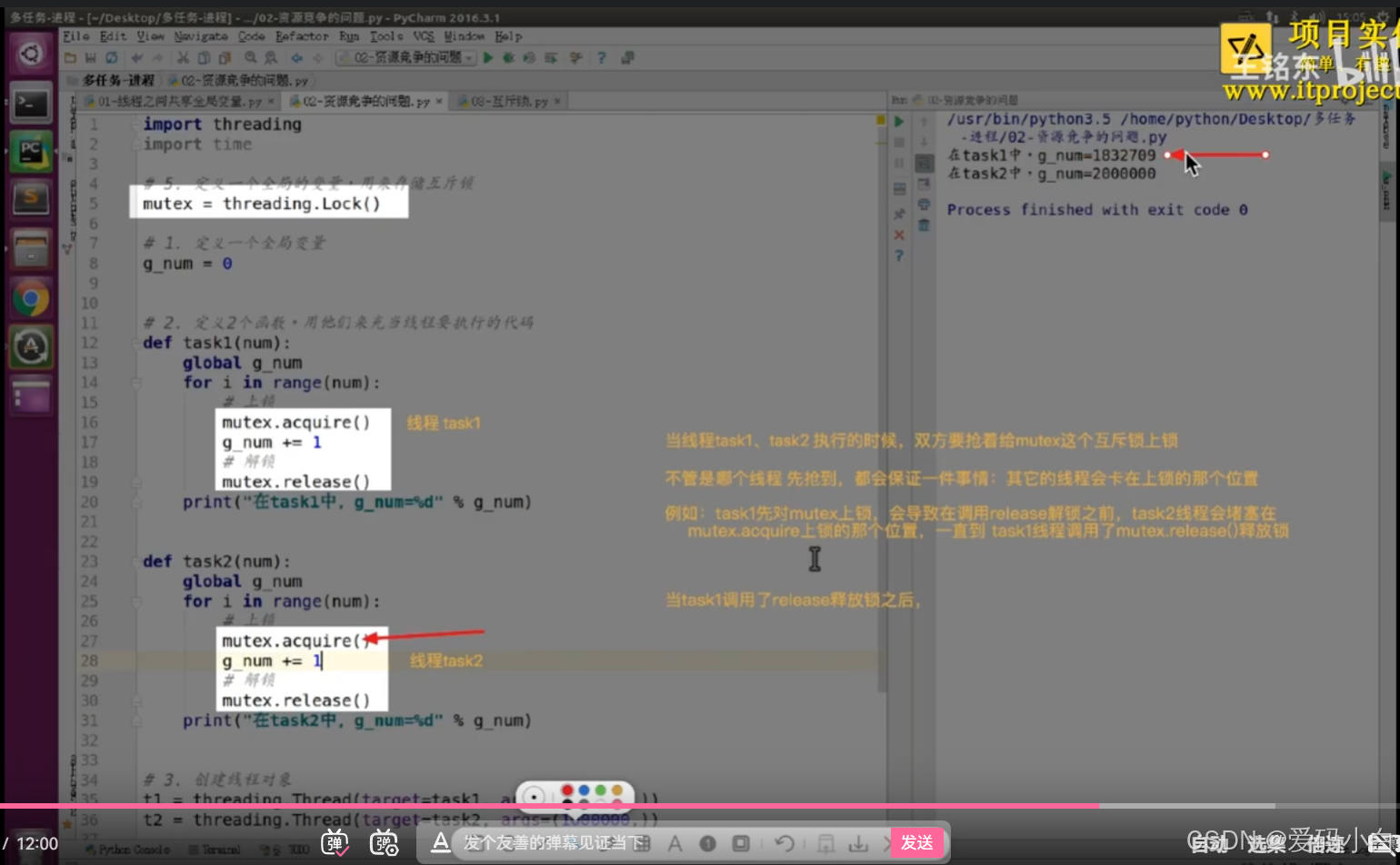Click the Run with Coverage icon
1400x865 pixels.
(x=530, y=58)
